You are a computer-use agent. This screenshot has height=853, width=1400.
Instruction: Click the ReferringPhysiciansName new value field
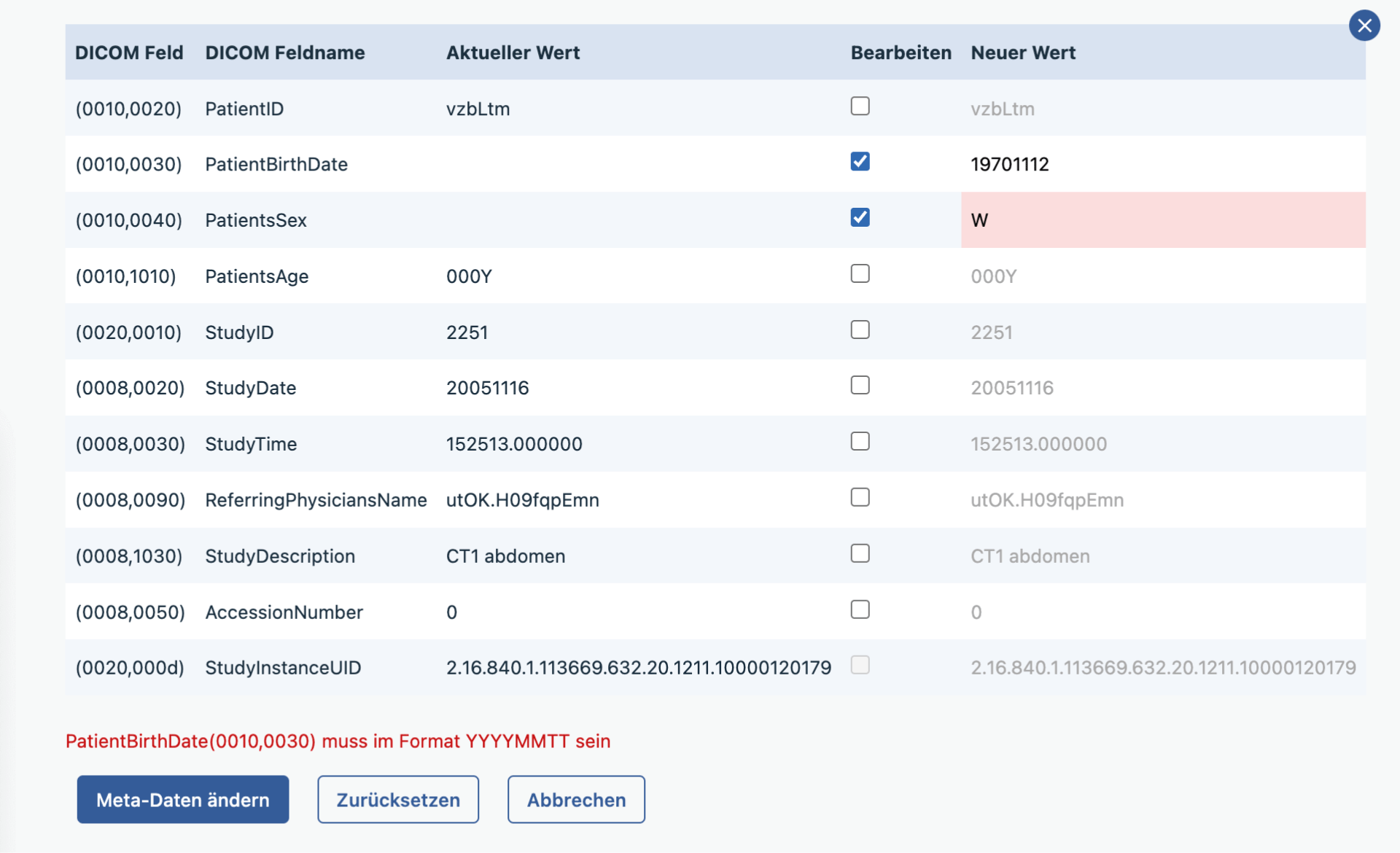pyautogui.click(x=1164, y=500)
